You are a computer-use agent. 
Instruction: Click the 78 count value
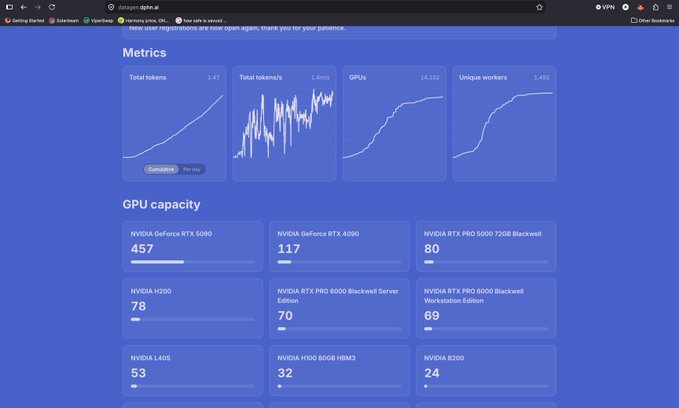point(138,306)
